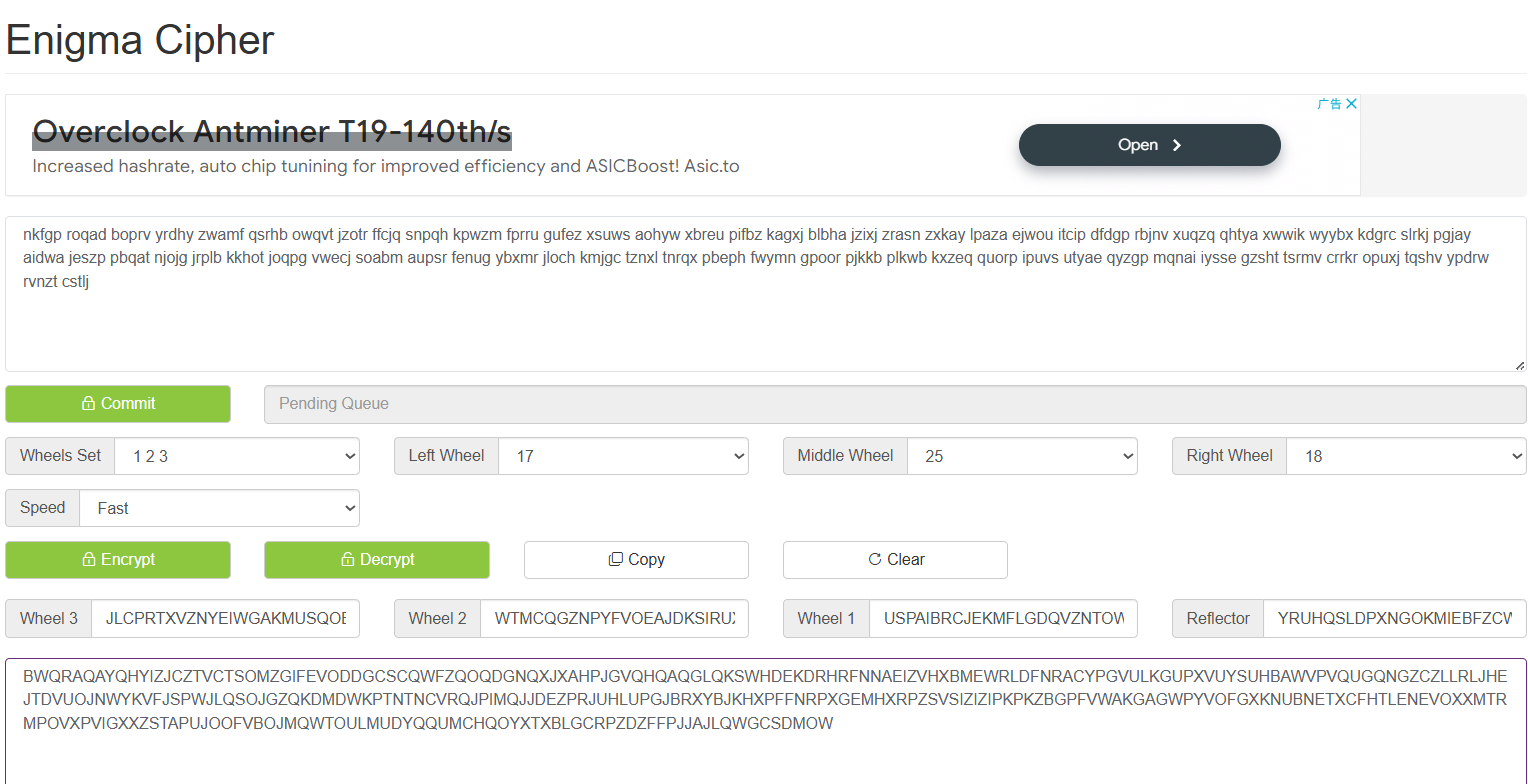Click the Decrypt button
Screen dimensions: 1528x784
tap(377, 560)
